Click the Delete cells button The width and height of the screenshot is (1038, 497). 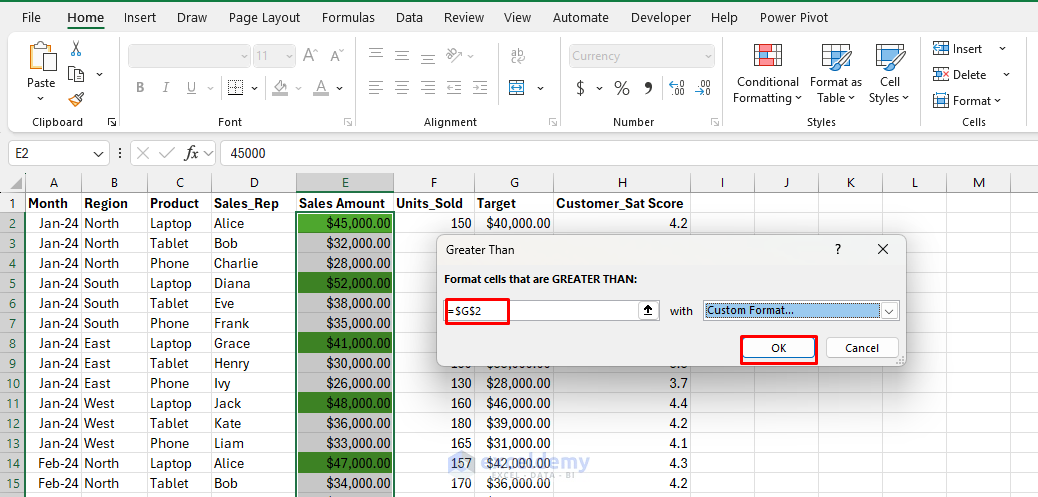(959, 75)
